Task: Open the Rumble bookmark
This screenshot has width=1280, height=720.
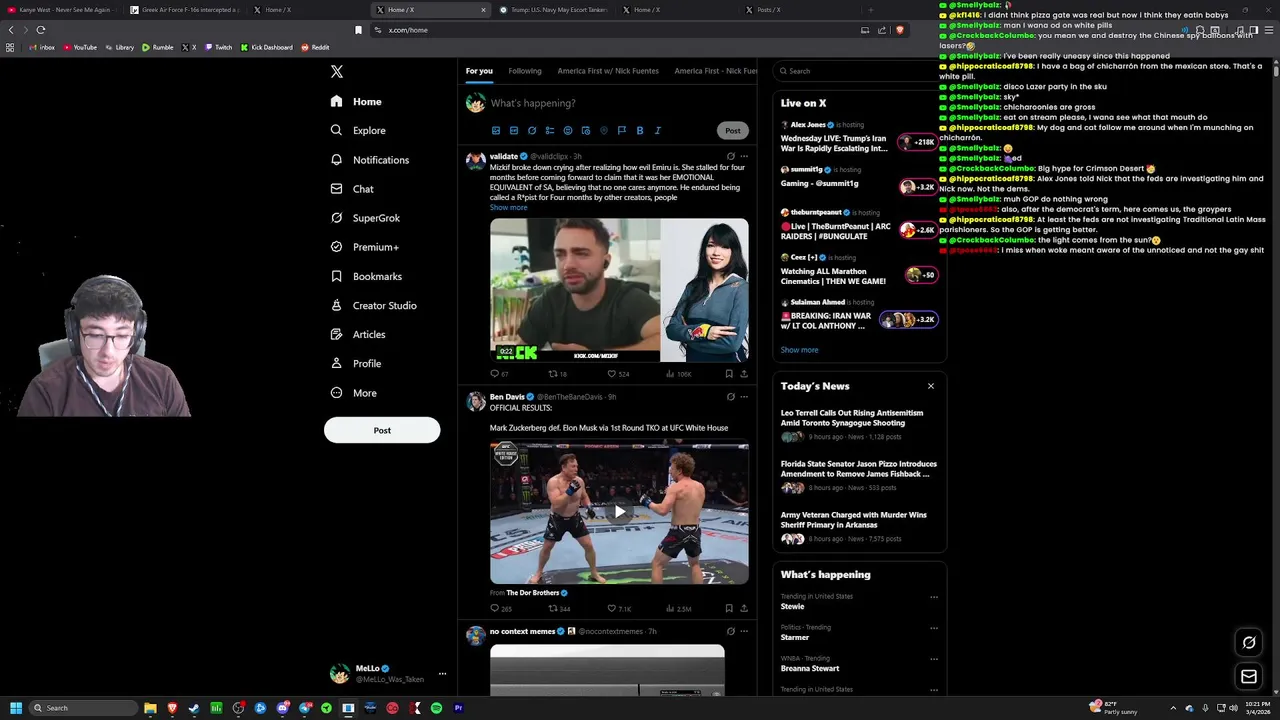Action: pyautogui.click(x=157, y=47)
